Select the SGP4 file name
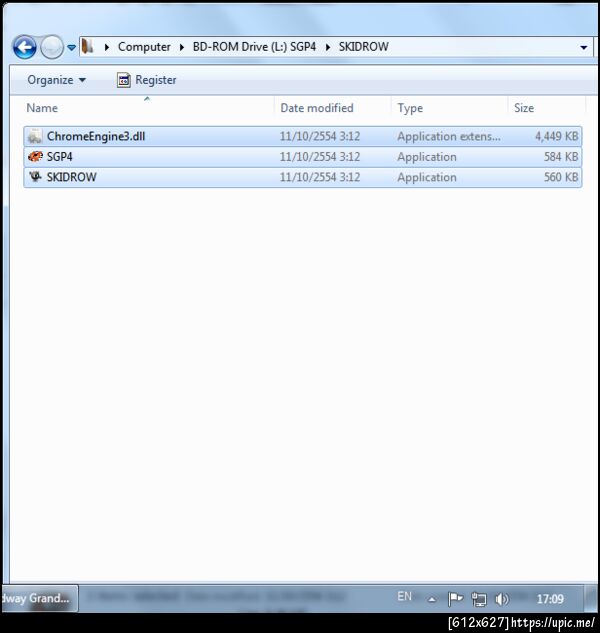This screenshot has height=633, width=600. tap(59, 157)
